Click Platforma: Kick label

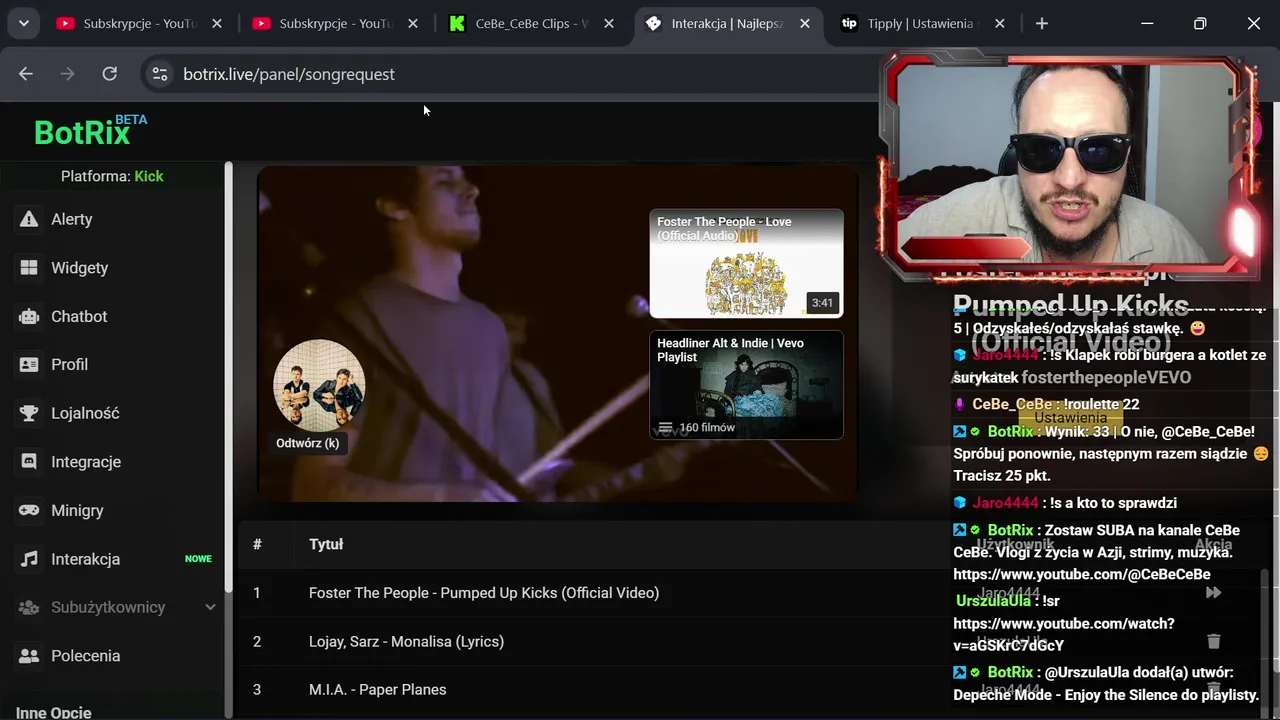(x=112, y=176)
